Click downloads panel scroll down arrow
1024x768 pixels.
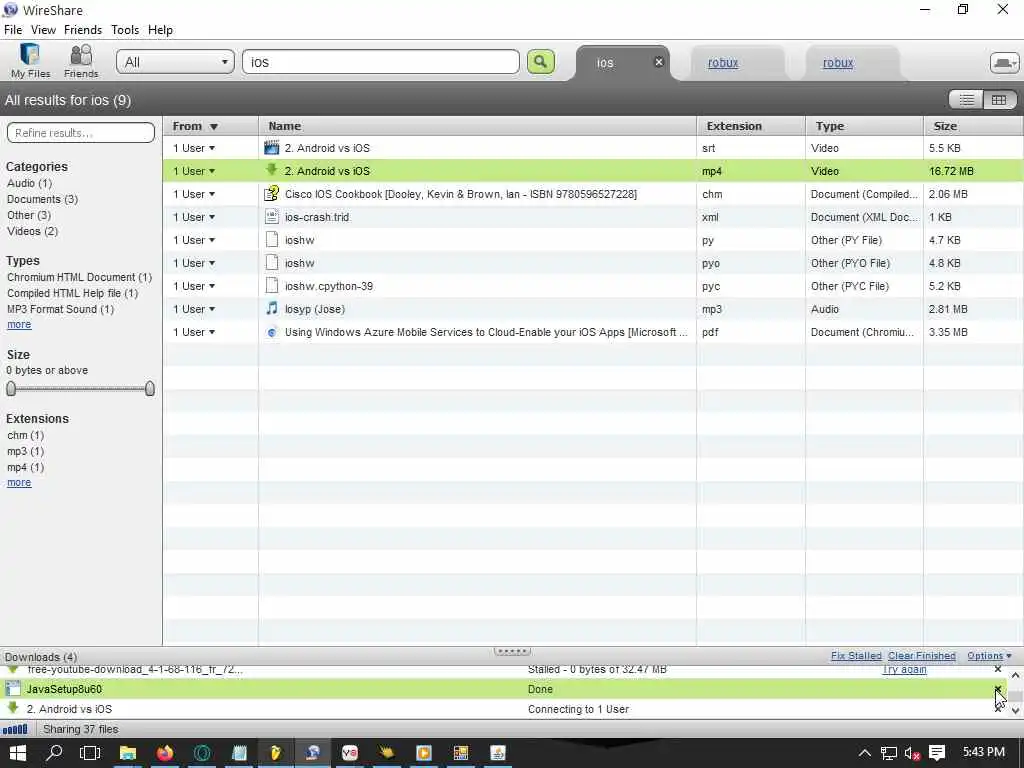pyautogui.click(x=1015, y=710)
